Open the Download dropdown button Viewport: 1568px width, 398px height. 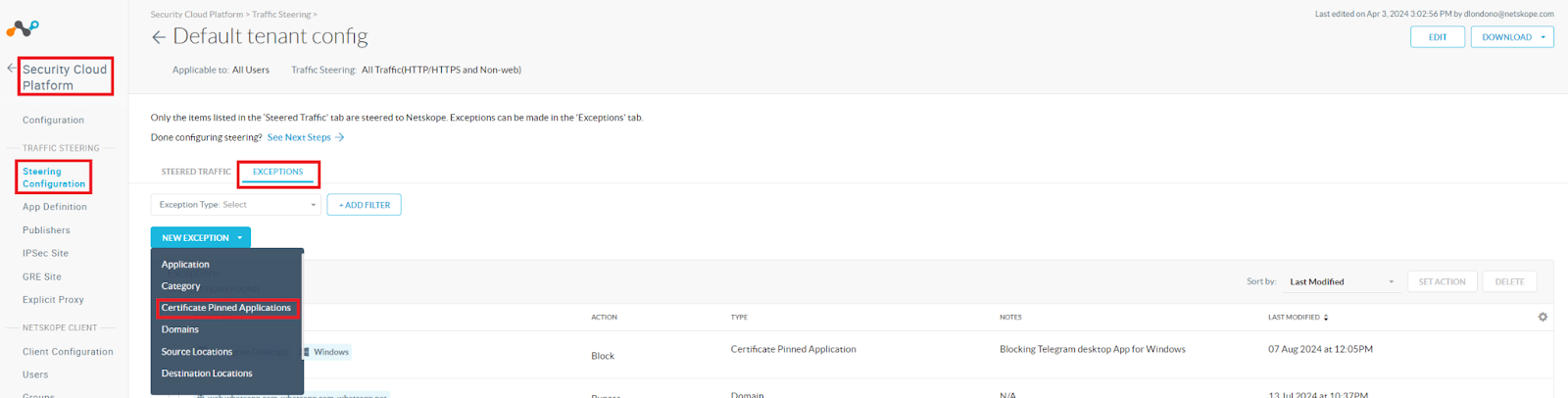click(x=1512, y=37)
